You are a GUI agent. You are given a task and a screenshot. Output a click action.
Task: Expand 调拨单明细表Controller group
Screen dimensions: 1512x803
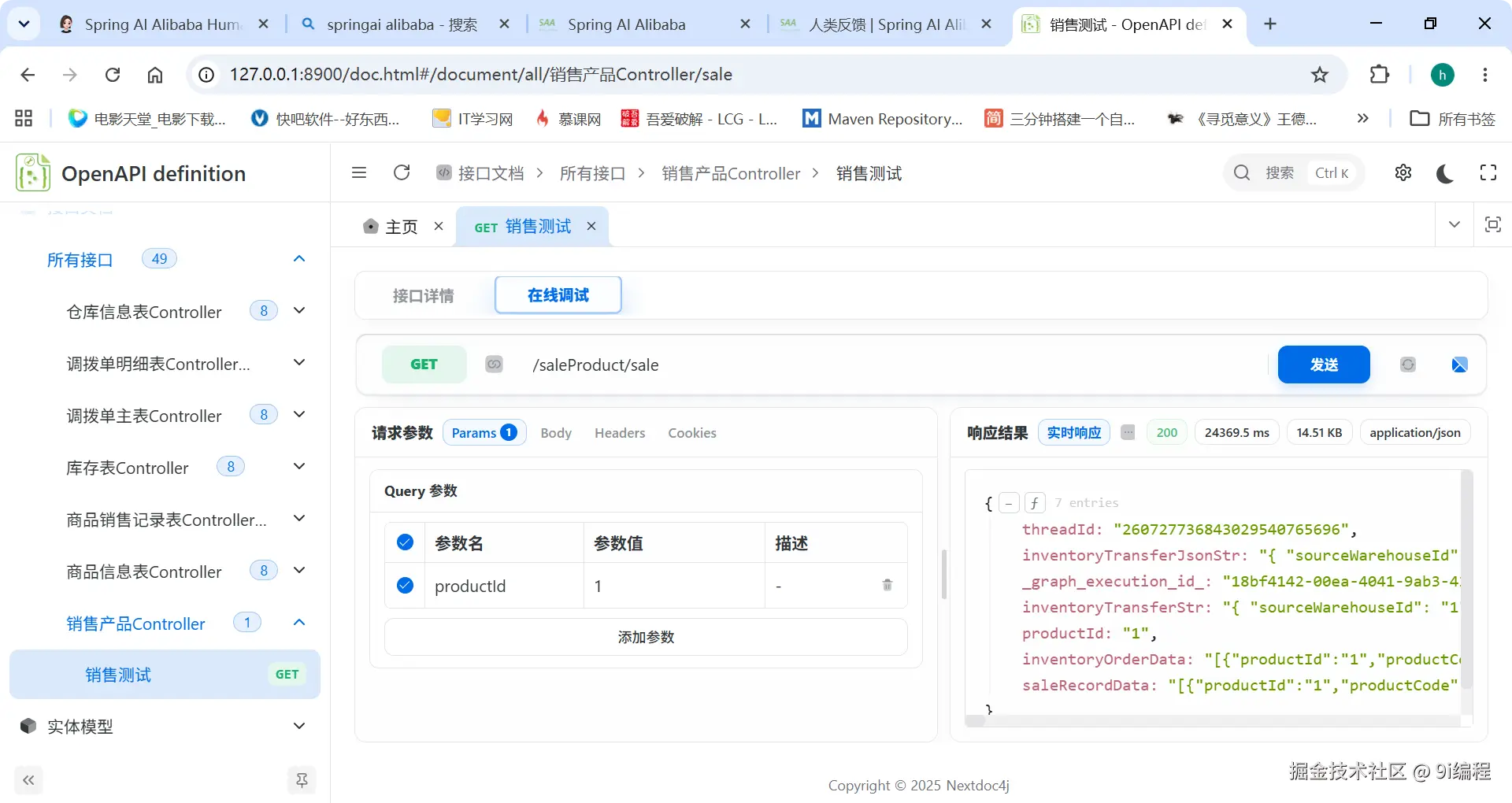[299, 363]
